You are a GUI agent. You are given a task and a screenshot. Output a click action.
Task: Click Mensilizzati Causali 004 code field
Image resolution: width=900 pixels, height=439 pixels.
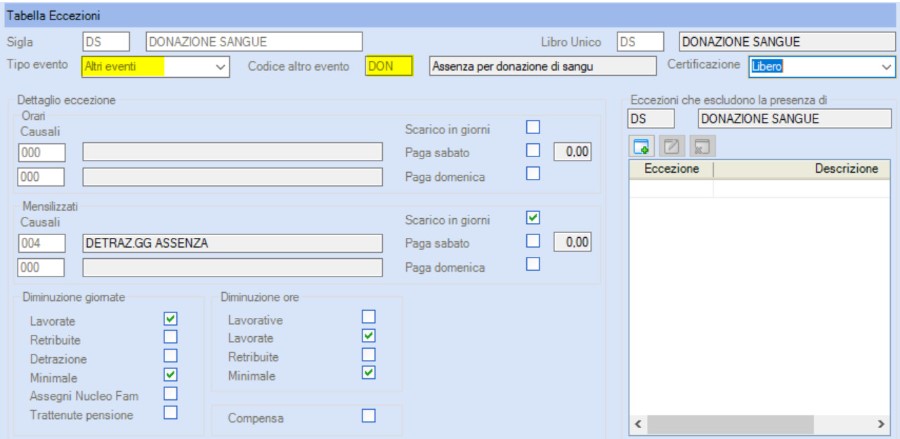click(x=41, y=243)
